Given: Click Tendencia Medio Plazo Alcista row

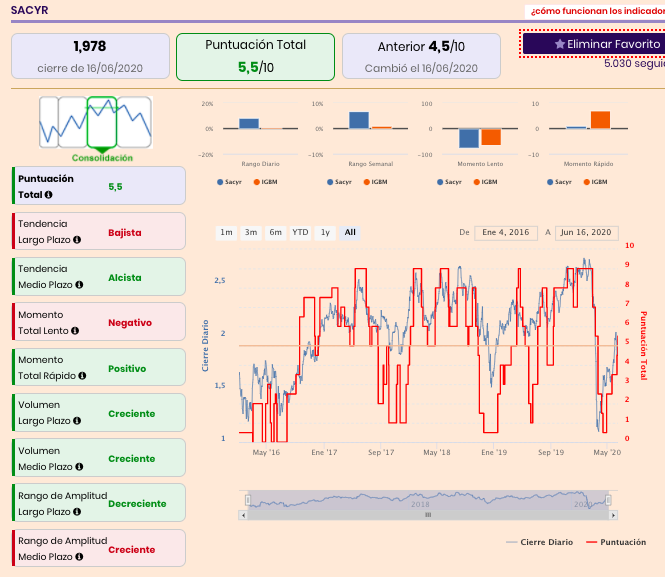Looking at the screenshot, I should [x=99, y=276].
